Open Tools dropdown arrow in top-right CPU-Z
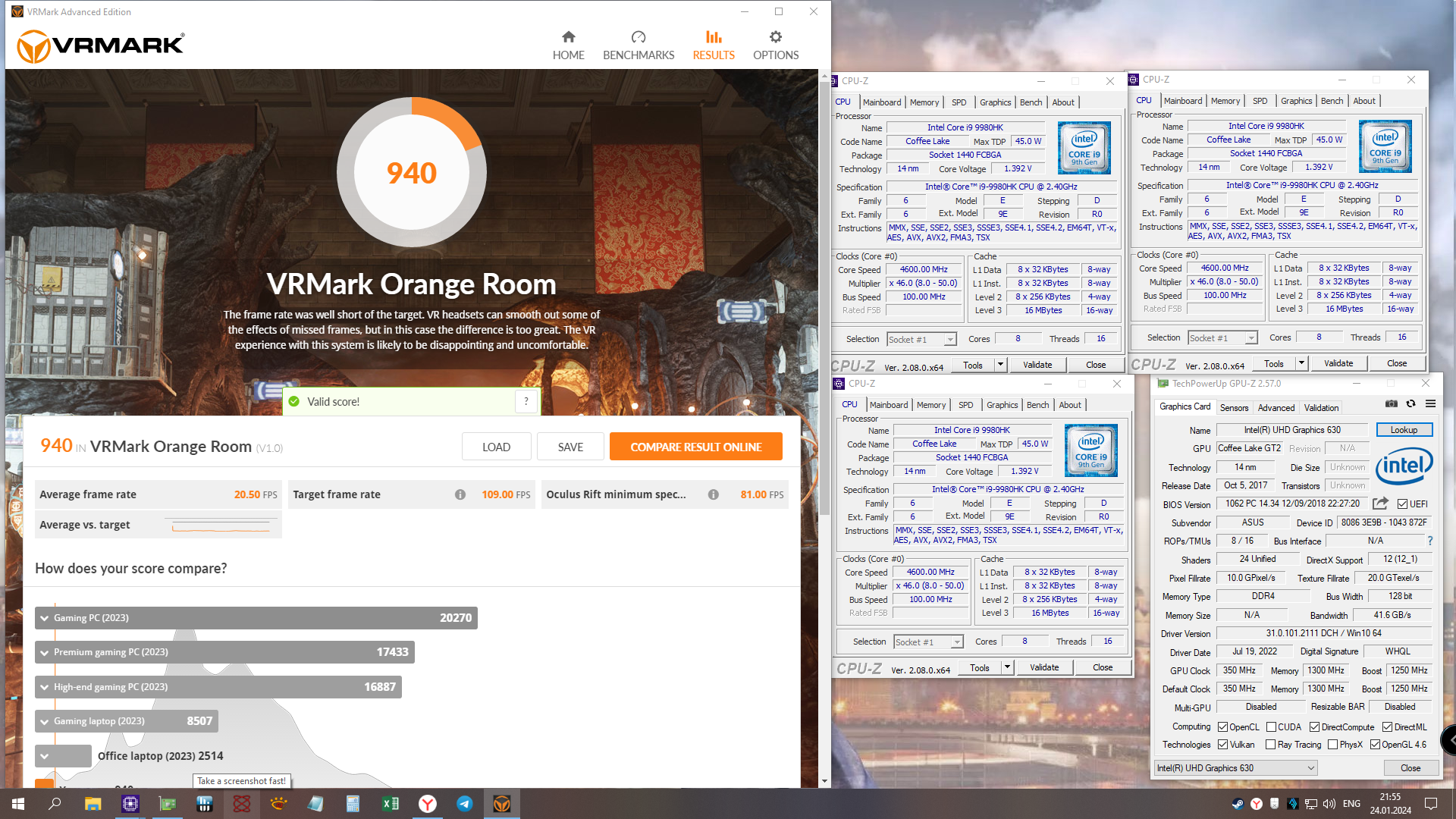The height and width of the screenshot is (819, 1456). [x=1301, y=363]
